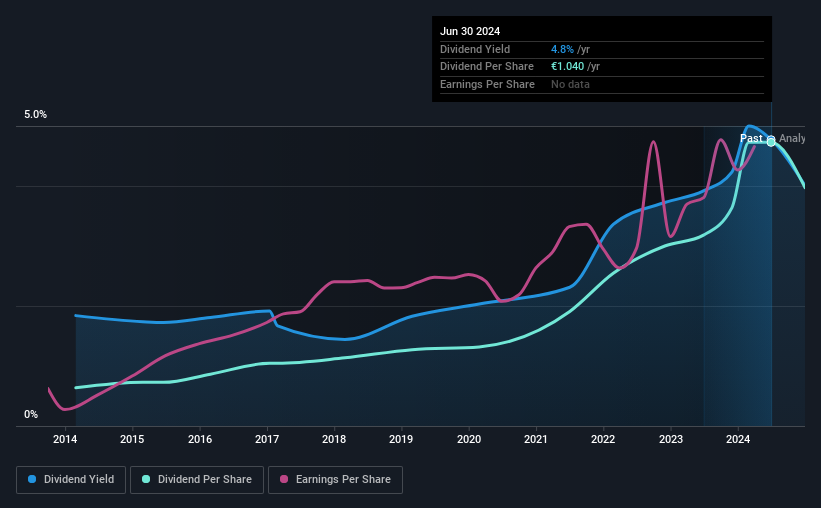Click the tooltip Dividend Yield row label

[x=475, y=49]
